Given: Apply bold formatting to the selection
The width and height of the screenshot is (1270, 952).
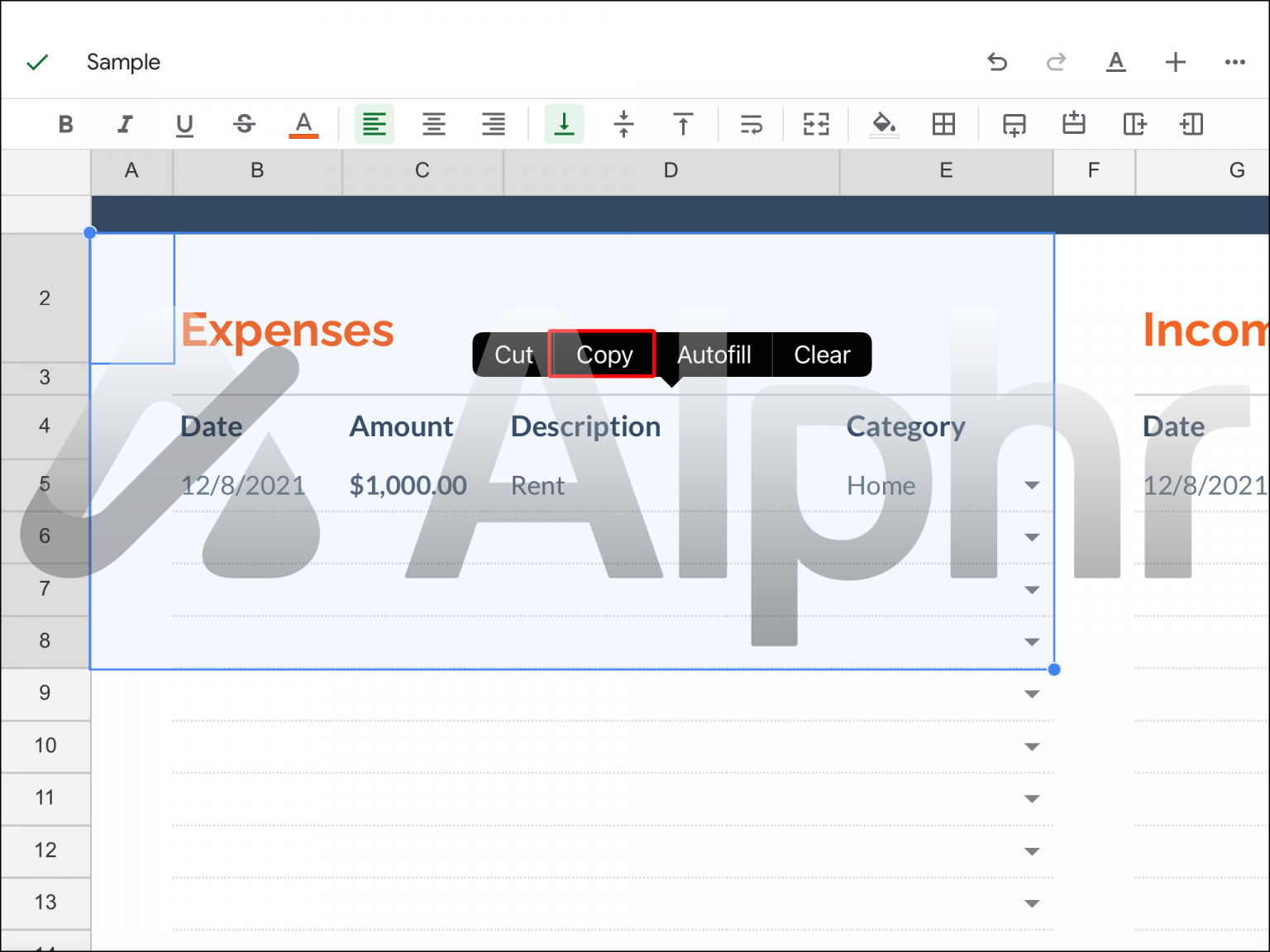Looking at the screenshot, I should tap(66, 125).
